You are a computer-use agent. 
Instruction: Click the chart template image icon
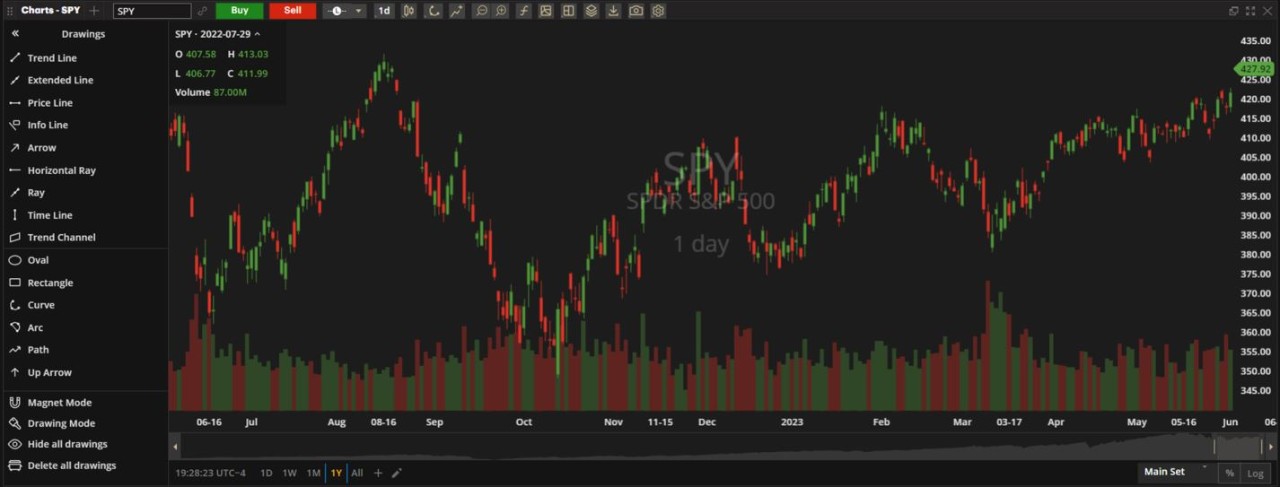click(x=546, y=11)
